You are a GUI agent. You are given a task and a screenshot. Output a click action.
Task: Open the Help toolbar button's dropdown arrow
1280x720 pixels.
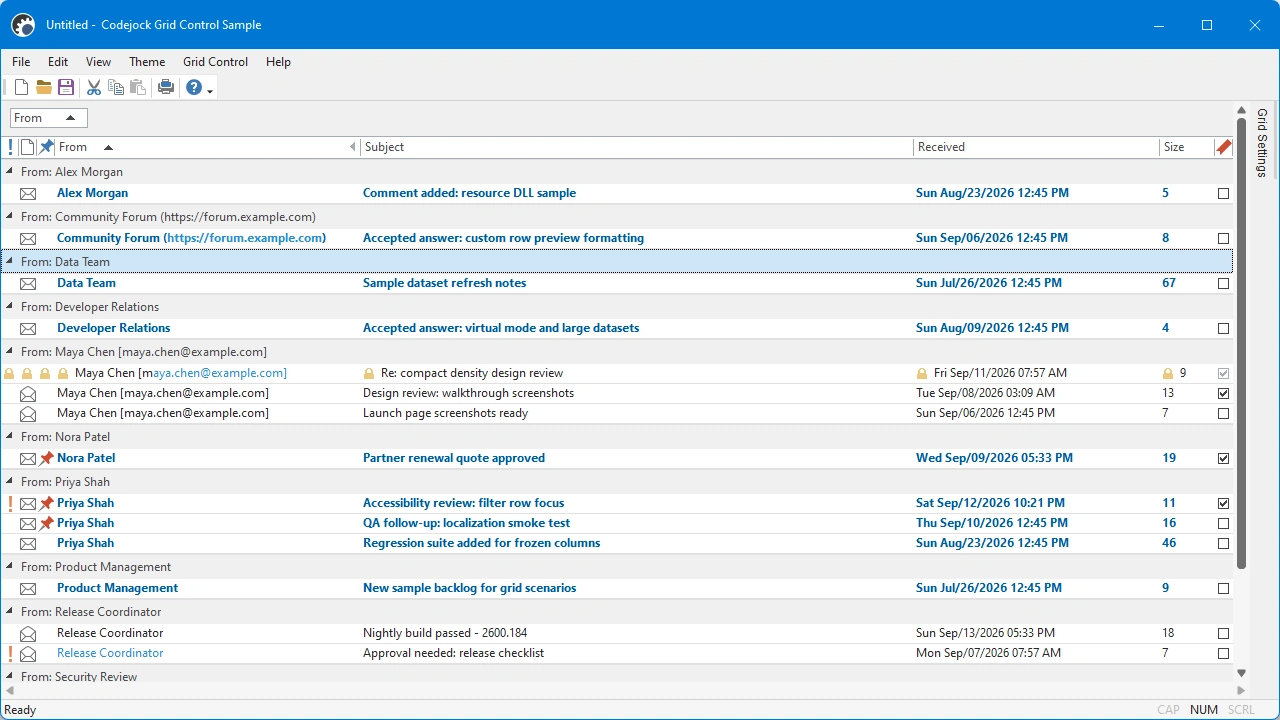(x=210, y=90)
